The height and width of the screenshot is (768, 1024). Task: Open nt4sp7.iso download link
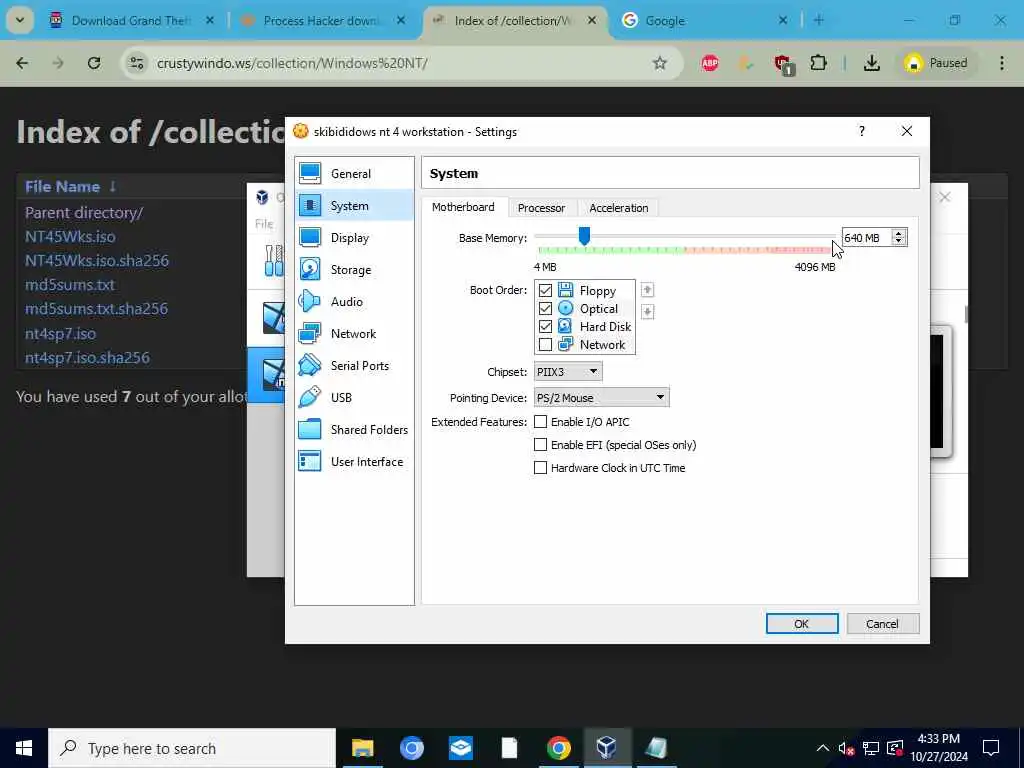click(60, 333)
